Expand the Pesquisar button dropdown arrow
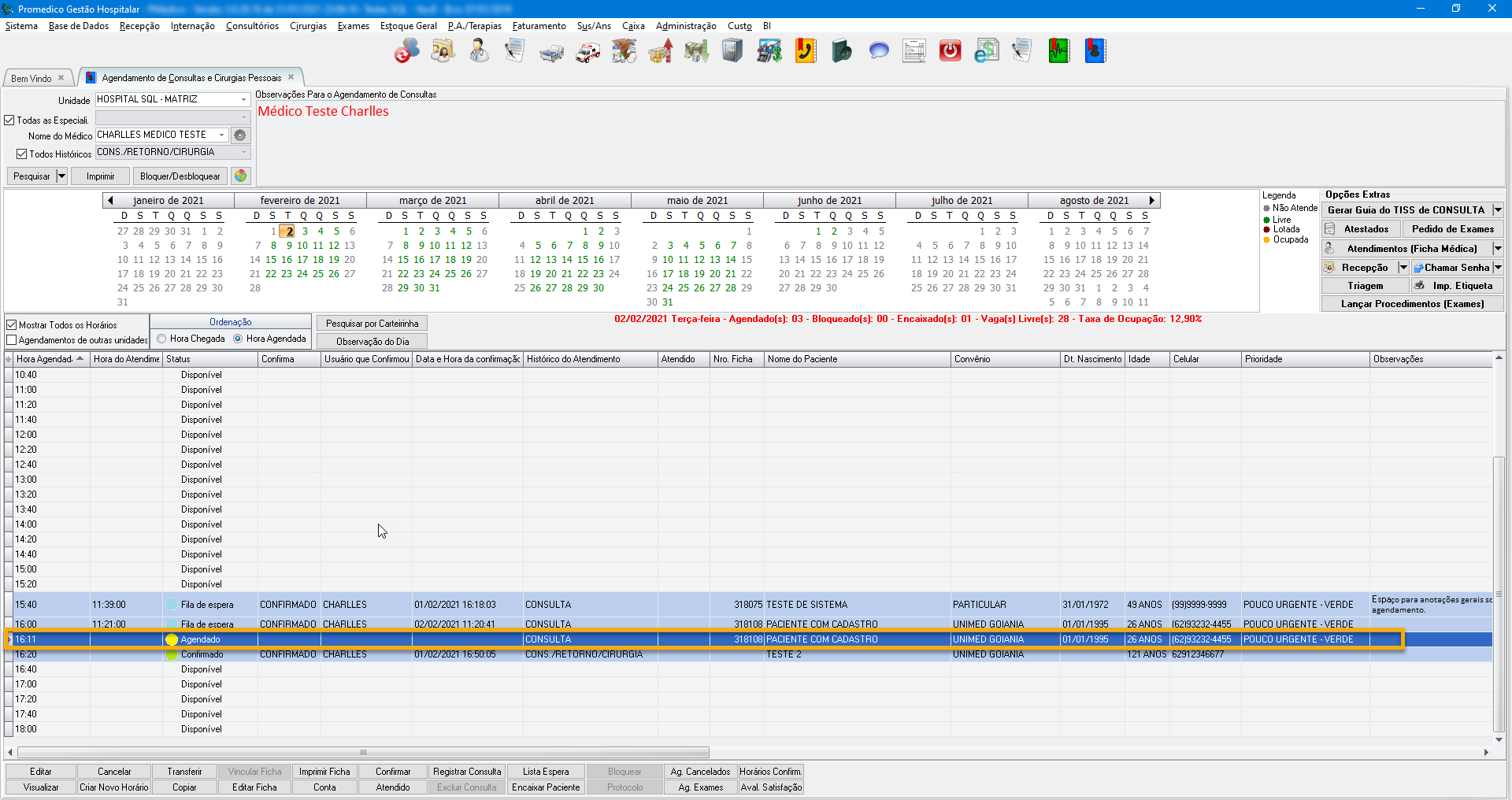1512x800 pixels. [61, 176]
